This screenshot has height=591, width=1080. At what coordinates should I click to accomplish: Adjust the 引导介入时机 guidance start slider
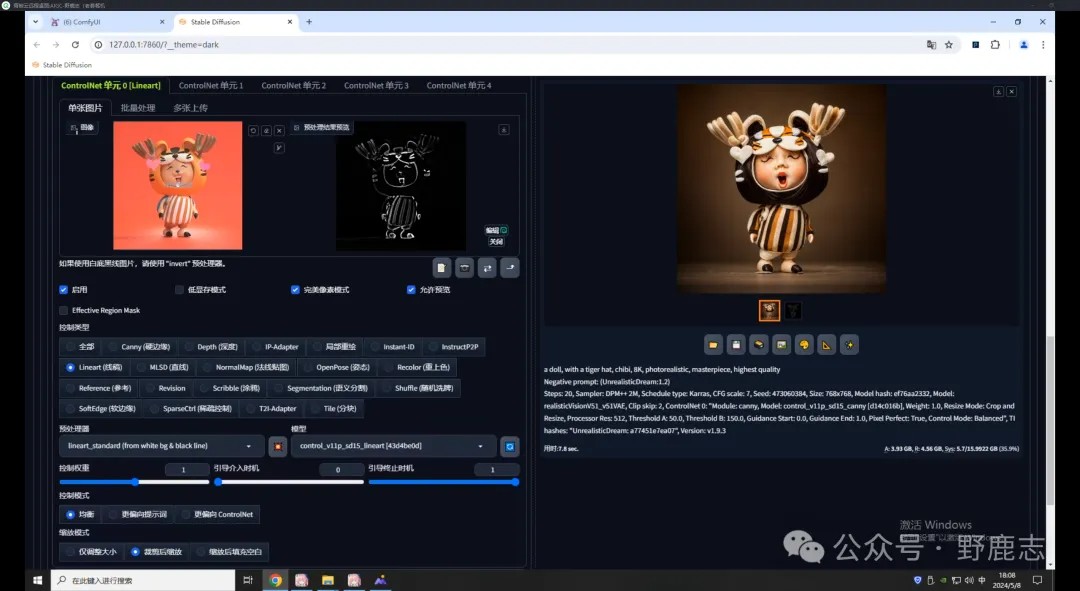pos(289,482)
